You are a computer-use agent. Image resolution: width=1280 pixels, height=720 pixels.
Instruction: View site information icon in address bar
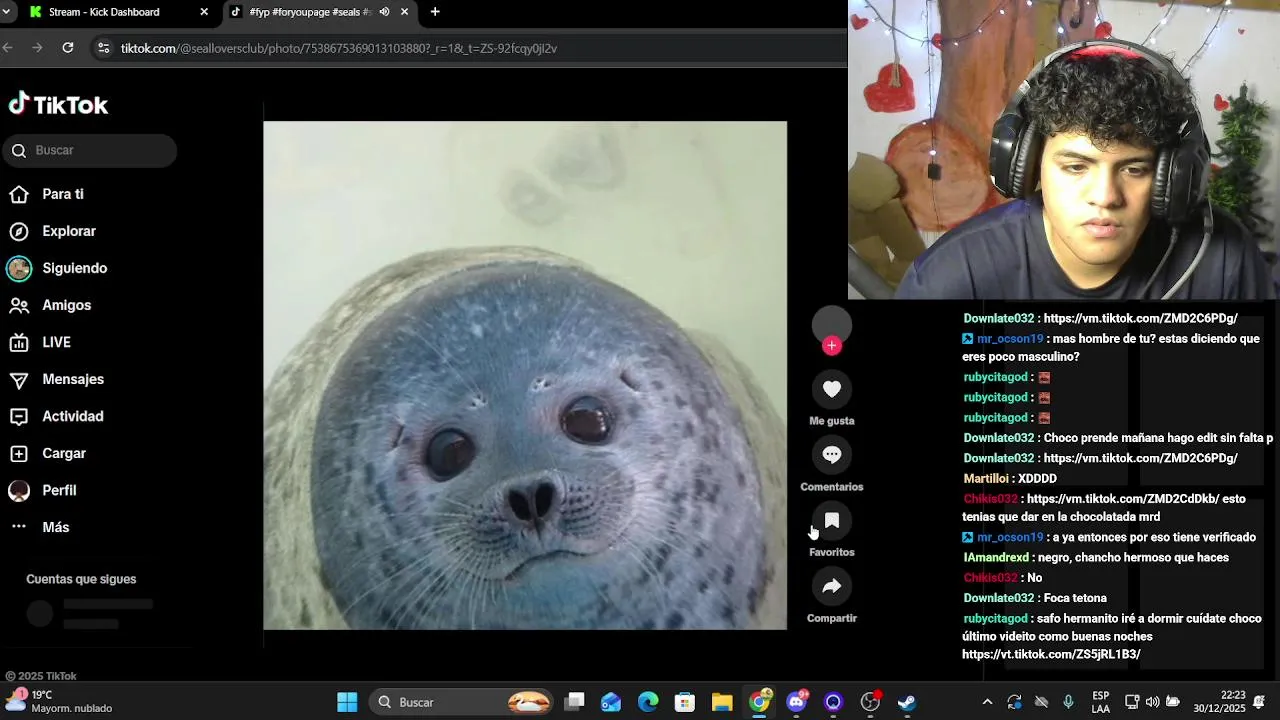point(103,48)
